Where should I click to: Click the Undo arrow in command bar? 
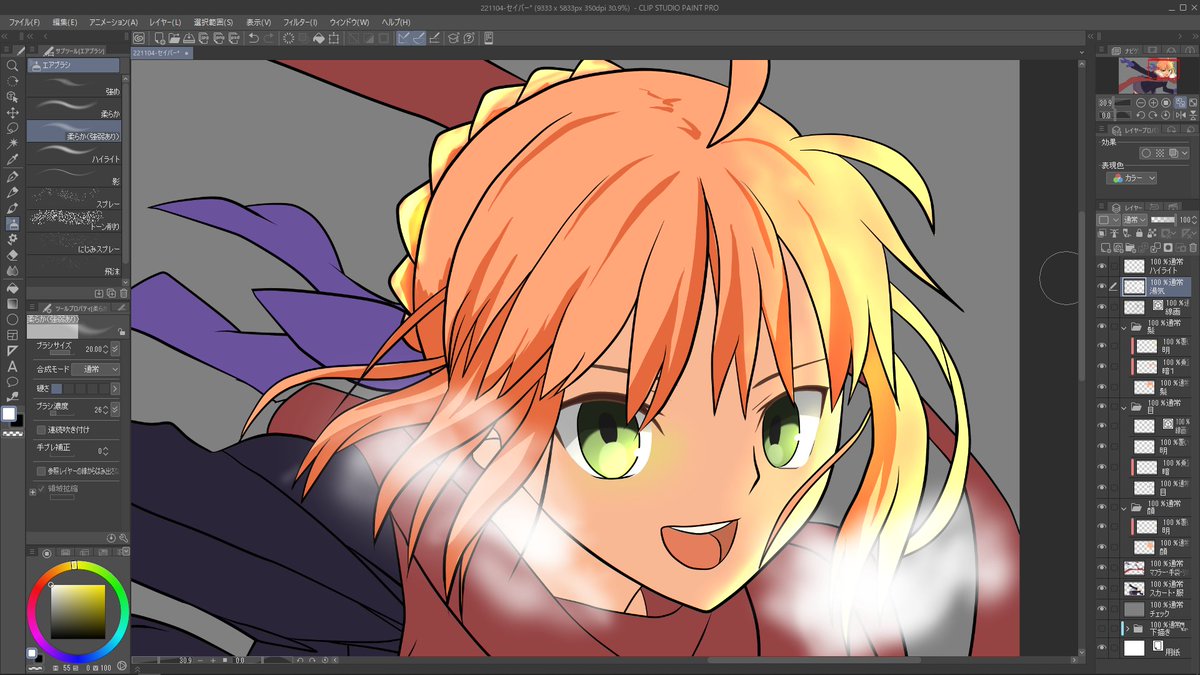pyautogui.click(x=254, y=38)
